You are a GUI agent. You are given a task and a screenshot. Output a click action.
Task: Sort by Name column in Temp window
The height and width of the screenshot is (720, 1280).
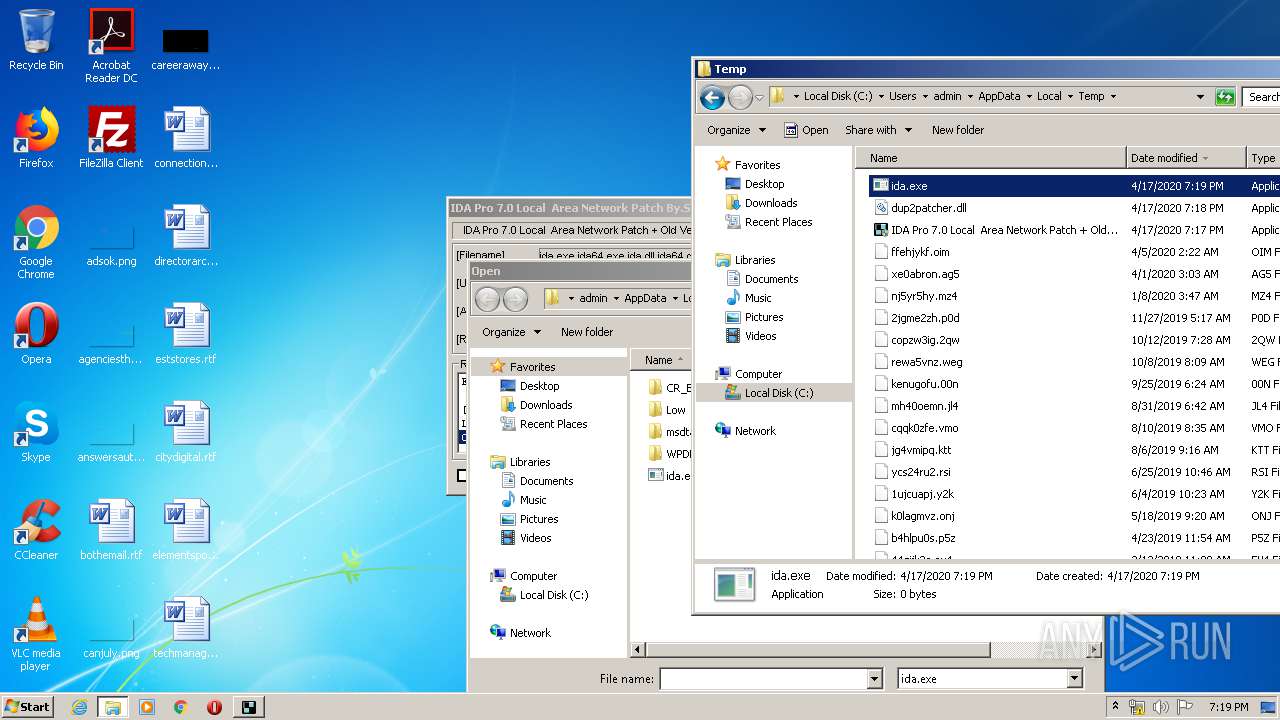[990, 158]
